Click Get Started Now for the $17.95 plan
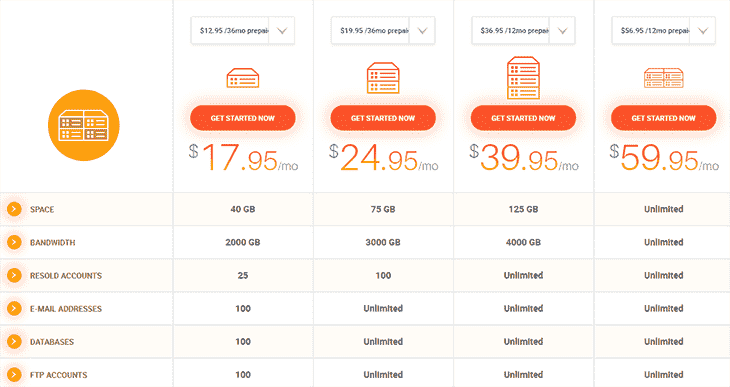The height and width of the screenshot is (387, 730). [243, 118]
